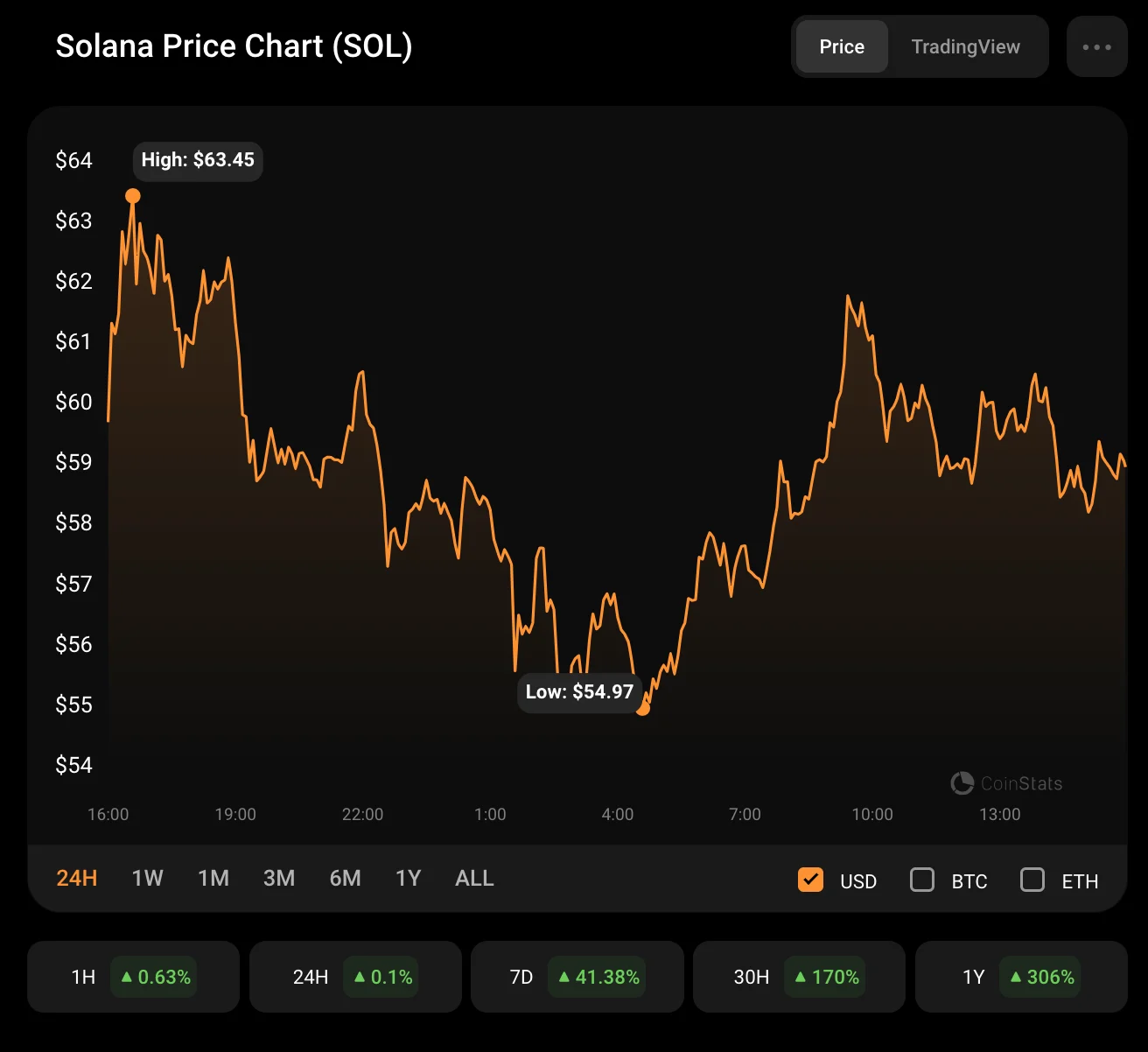Click the orange low price marker dot
Screen dimensions: 1148x1052
(643, 708)
